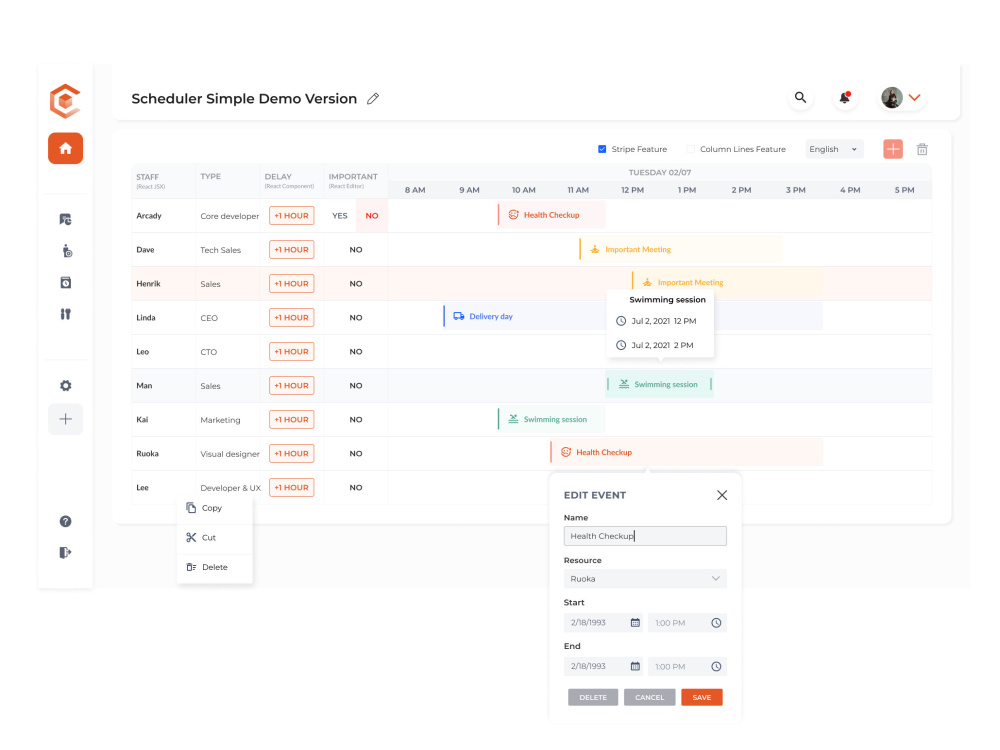Click scissors icon in context menu
The height and width of the screenshot is (750, 1000).
tap(191, 538)
